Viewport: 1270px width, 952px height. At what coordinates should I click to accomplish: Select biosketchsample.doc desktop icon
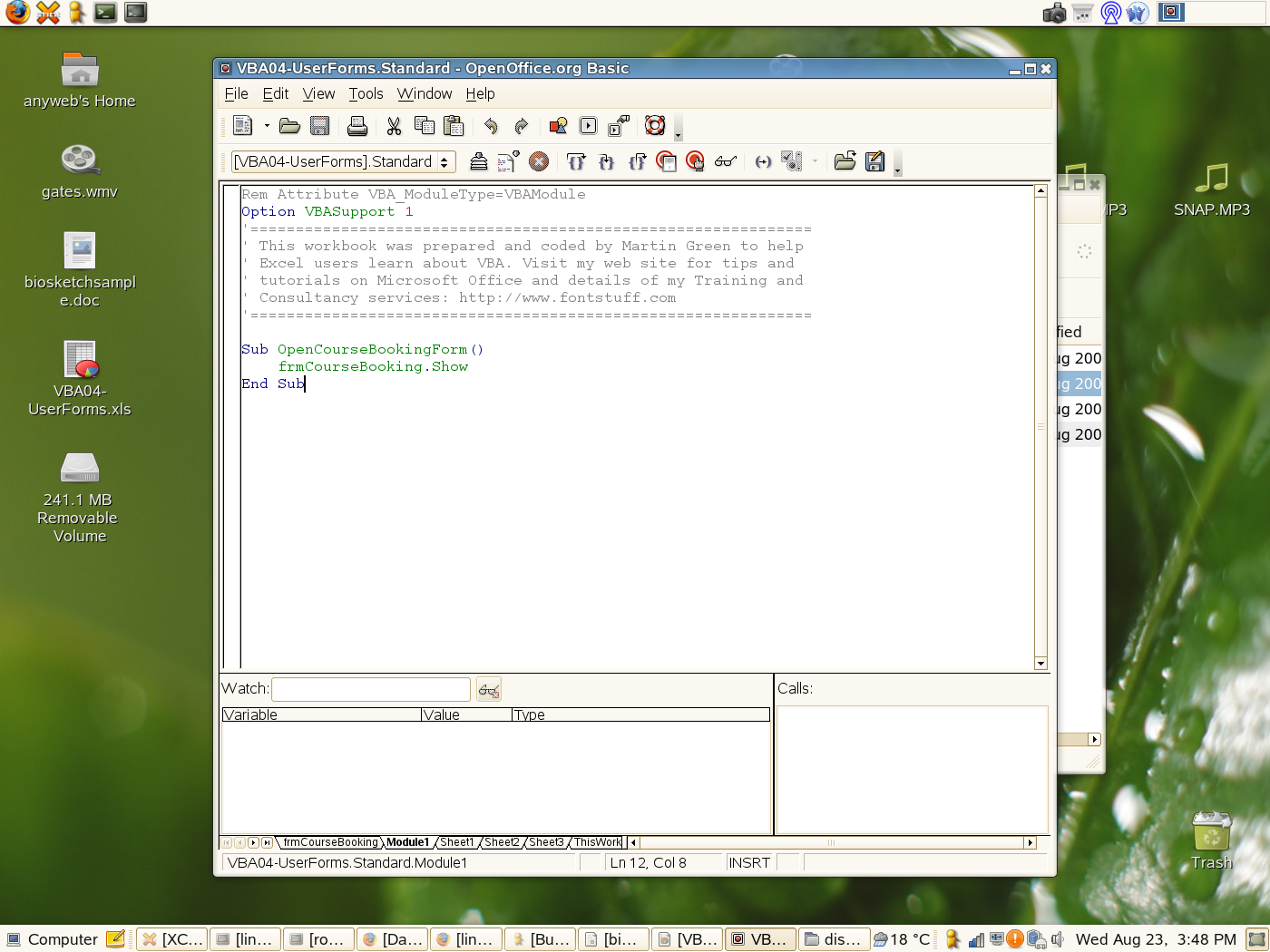click(x=80, y=269)
